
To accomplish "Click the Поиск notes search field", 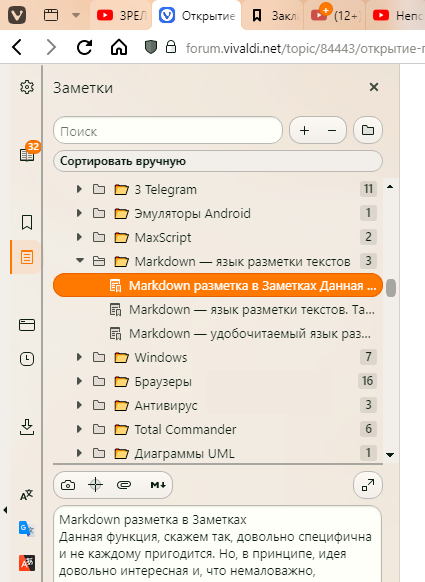I will point(168,131).
